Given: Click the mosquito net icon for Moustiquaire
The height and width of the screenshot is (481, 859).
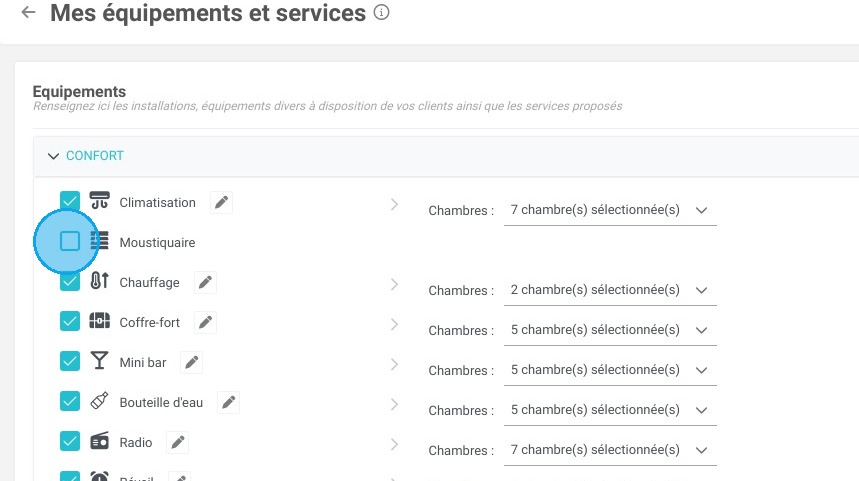Looking at the screenshot, I should 99,240.
